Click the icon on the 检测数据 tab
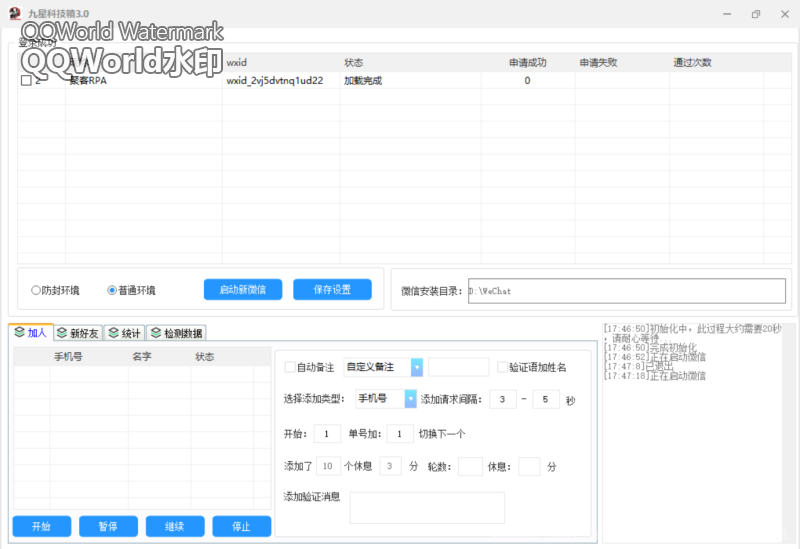 155,333
